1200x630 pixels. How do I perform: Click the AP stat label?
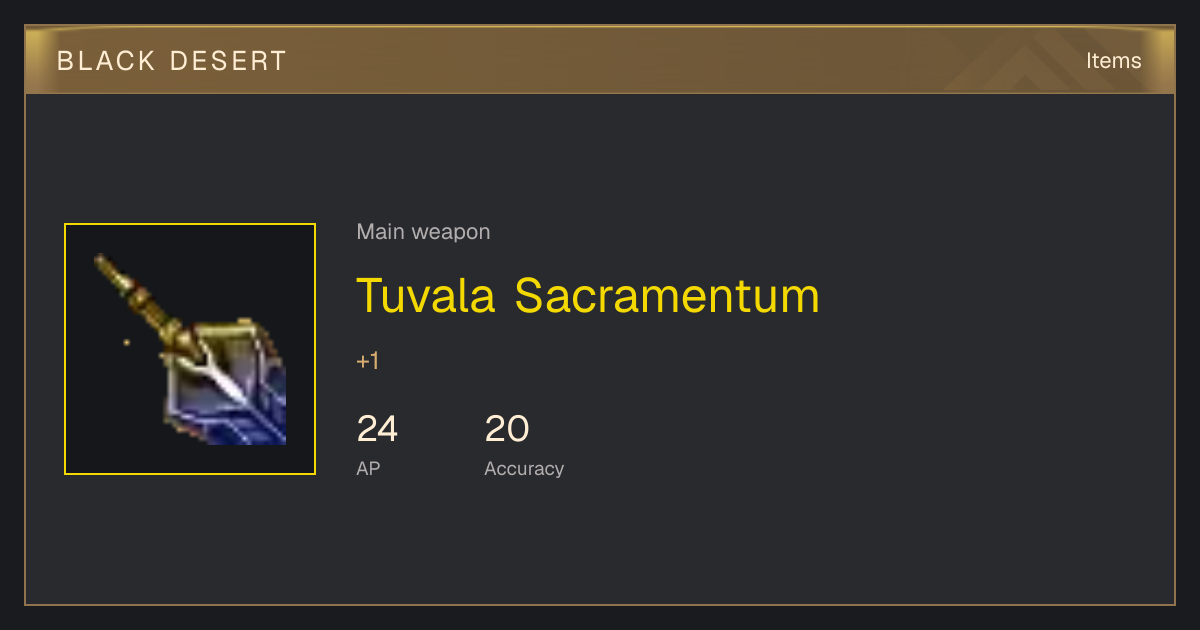pyautogui.click(x=368, y=468)
